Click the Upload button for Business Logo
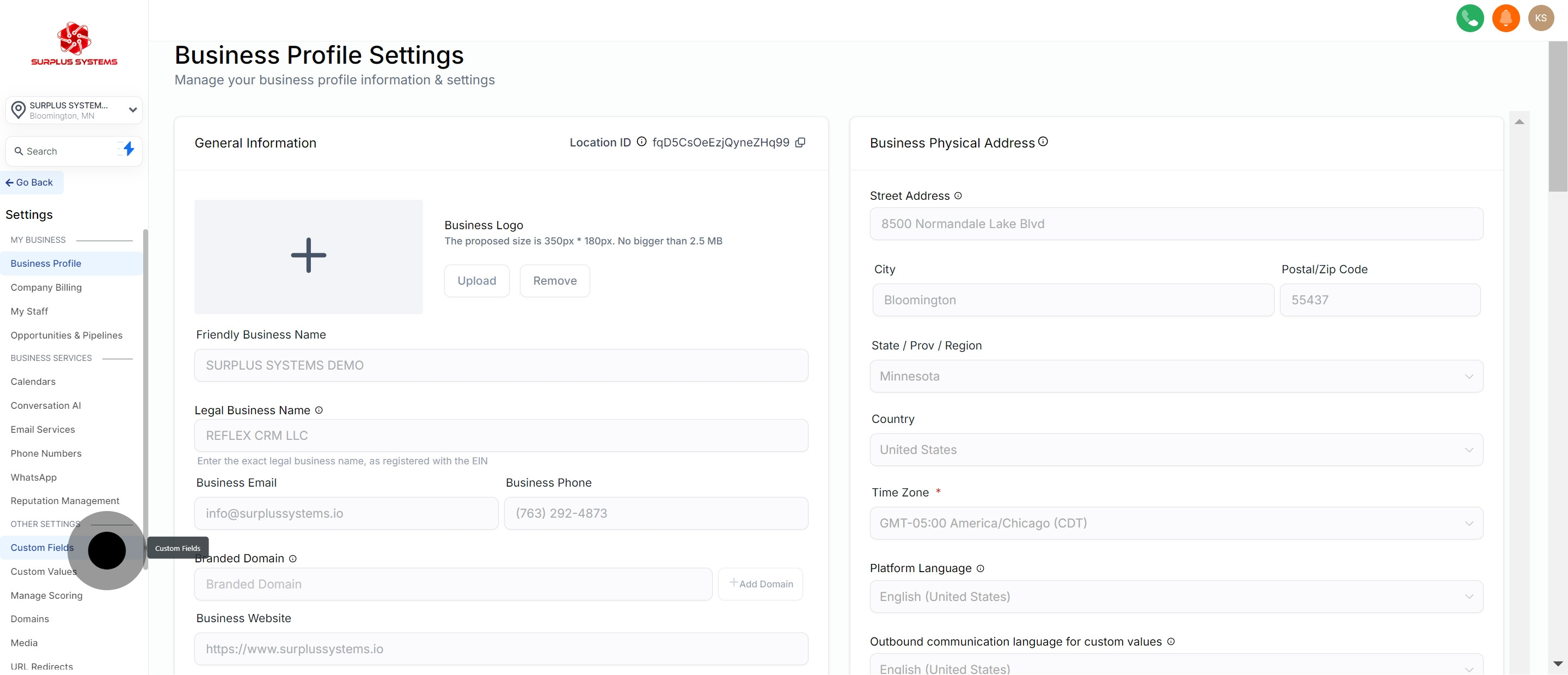Viewport: 1568px width, 675px height. point(476,280)
